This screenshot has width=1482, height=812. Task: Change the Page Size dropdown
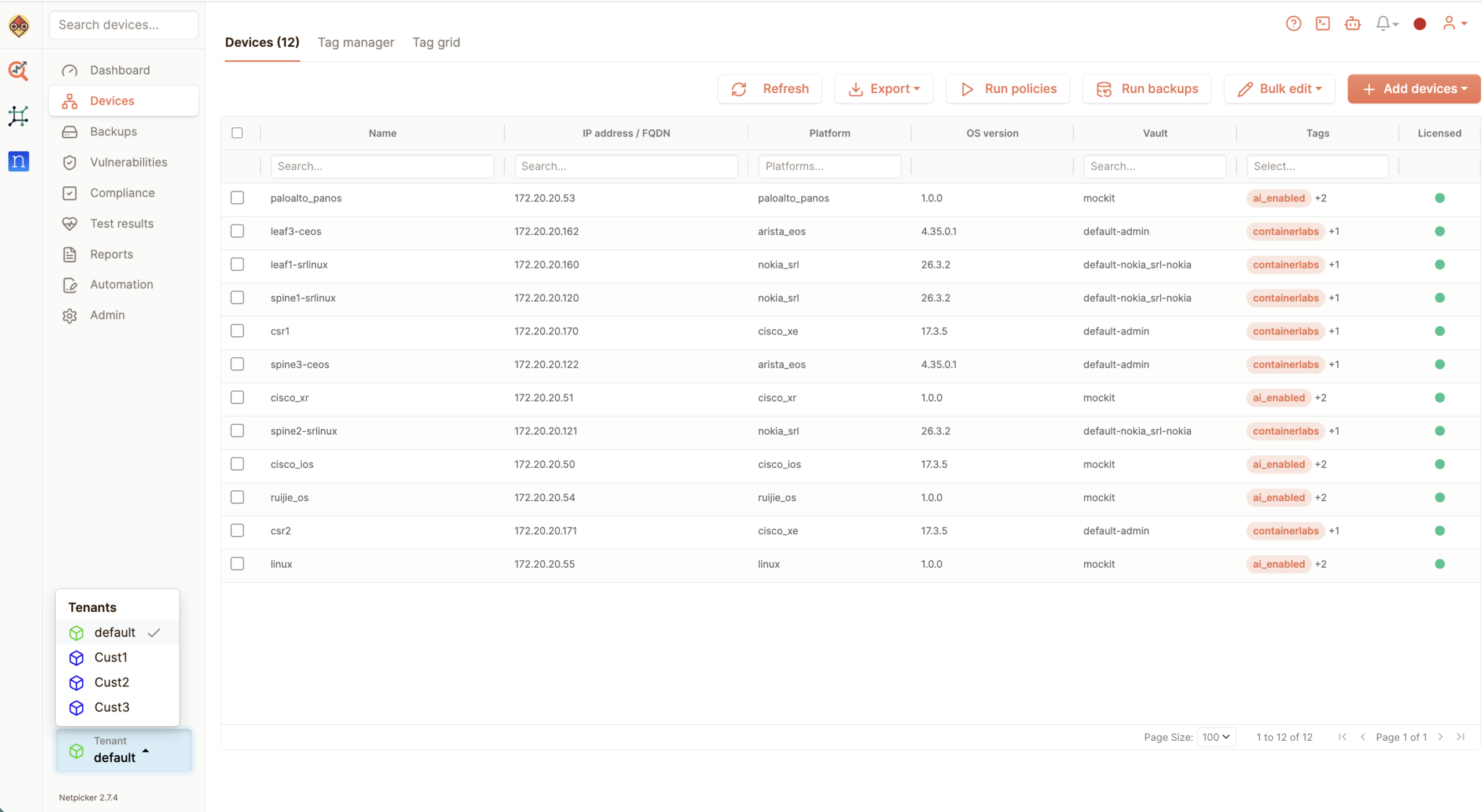coord(1216,737)
